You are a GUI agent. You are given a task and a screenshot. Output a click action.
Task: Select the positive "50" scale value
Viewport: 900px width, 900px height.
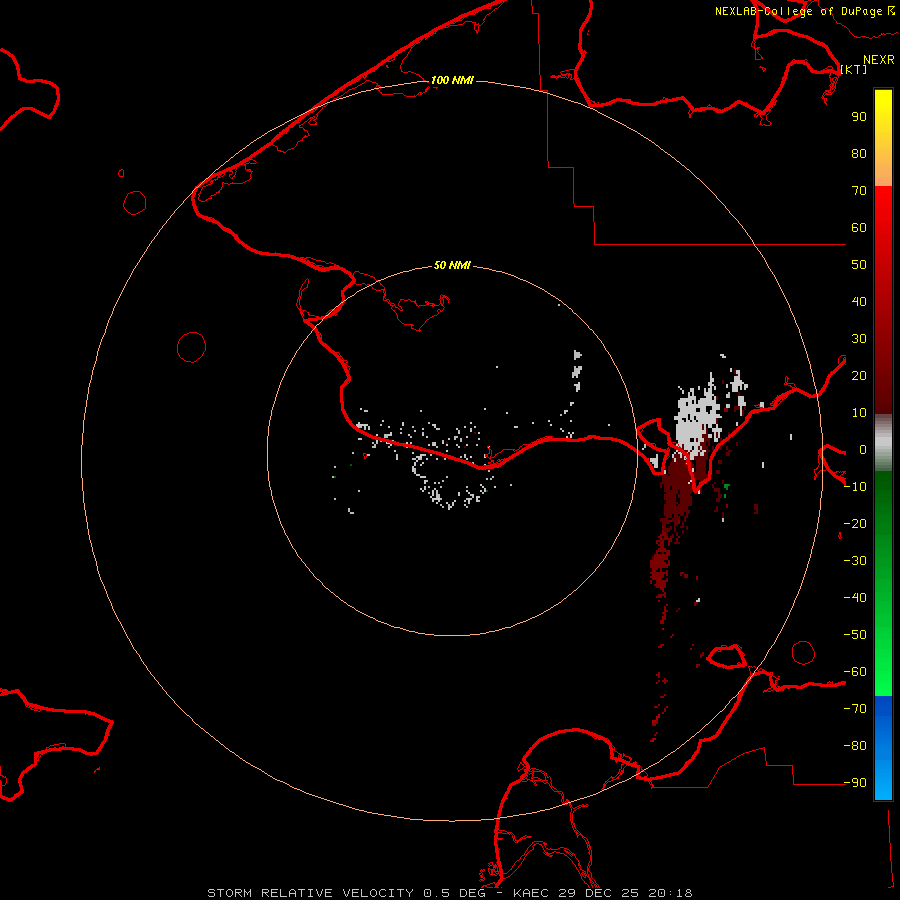[x=859, y=265]
